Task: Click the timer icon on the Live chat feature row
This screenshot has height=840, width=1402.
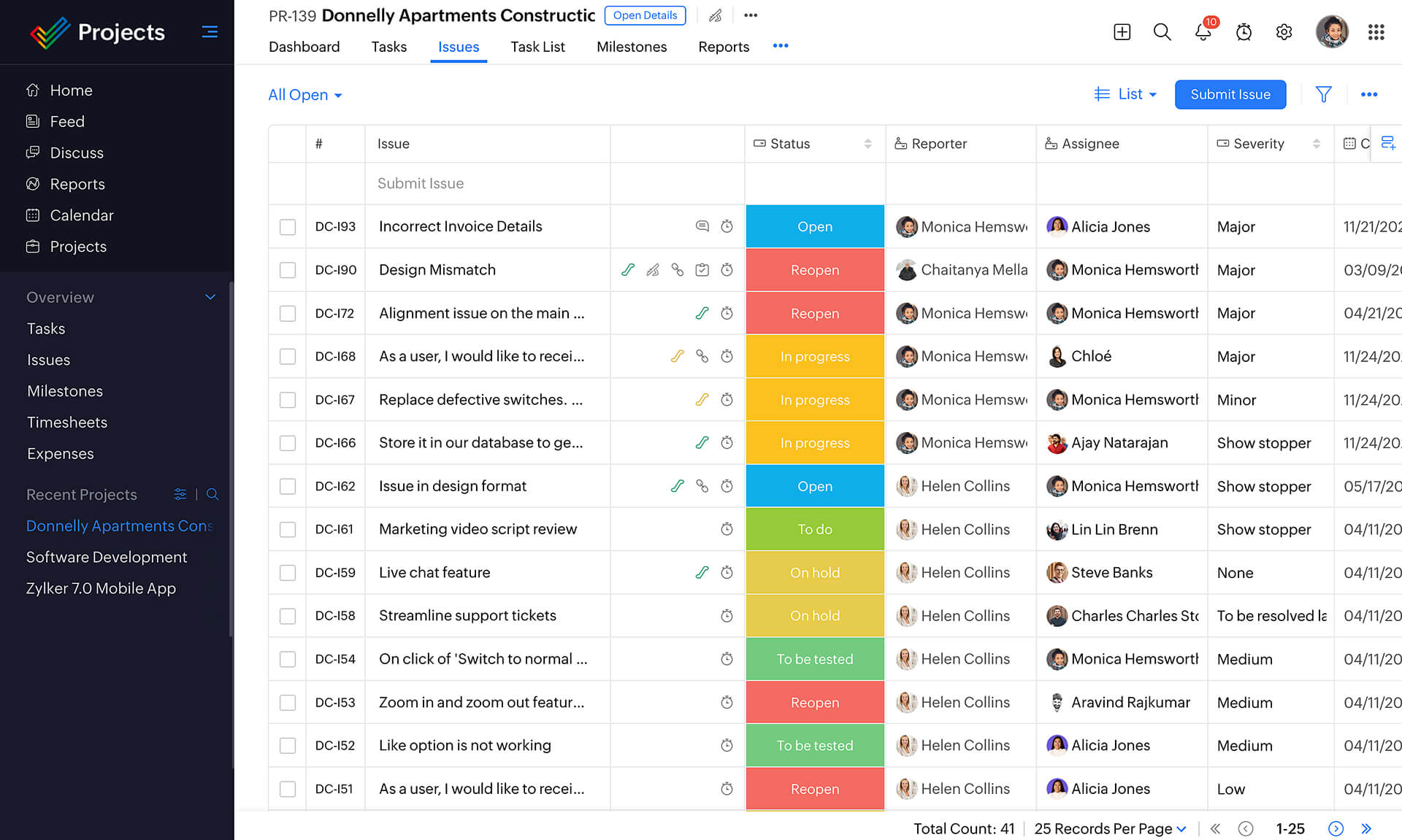Action: [x=727, y=572]
